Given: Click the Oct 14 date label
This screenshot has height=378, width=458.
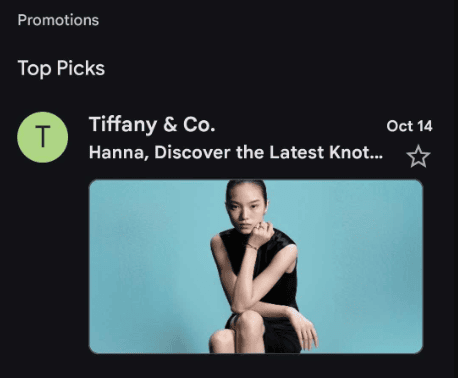Looking at the screenshot, I should coord(409,126).
